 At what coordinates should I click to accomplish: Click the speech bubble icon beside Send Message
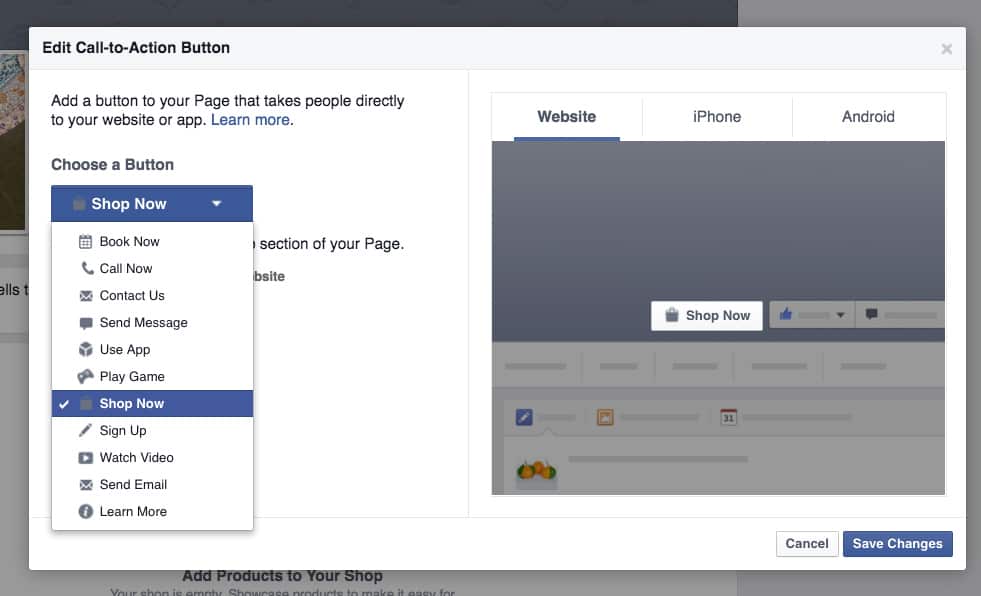point(86,323)
